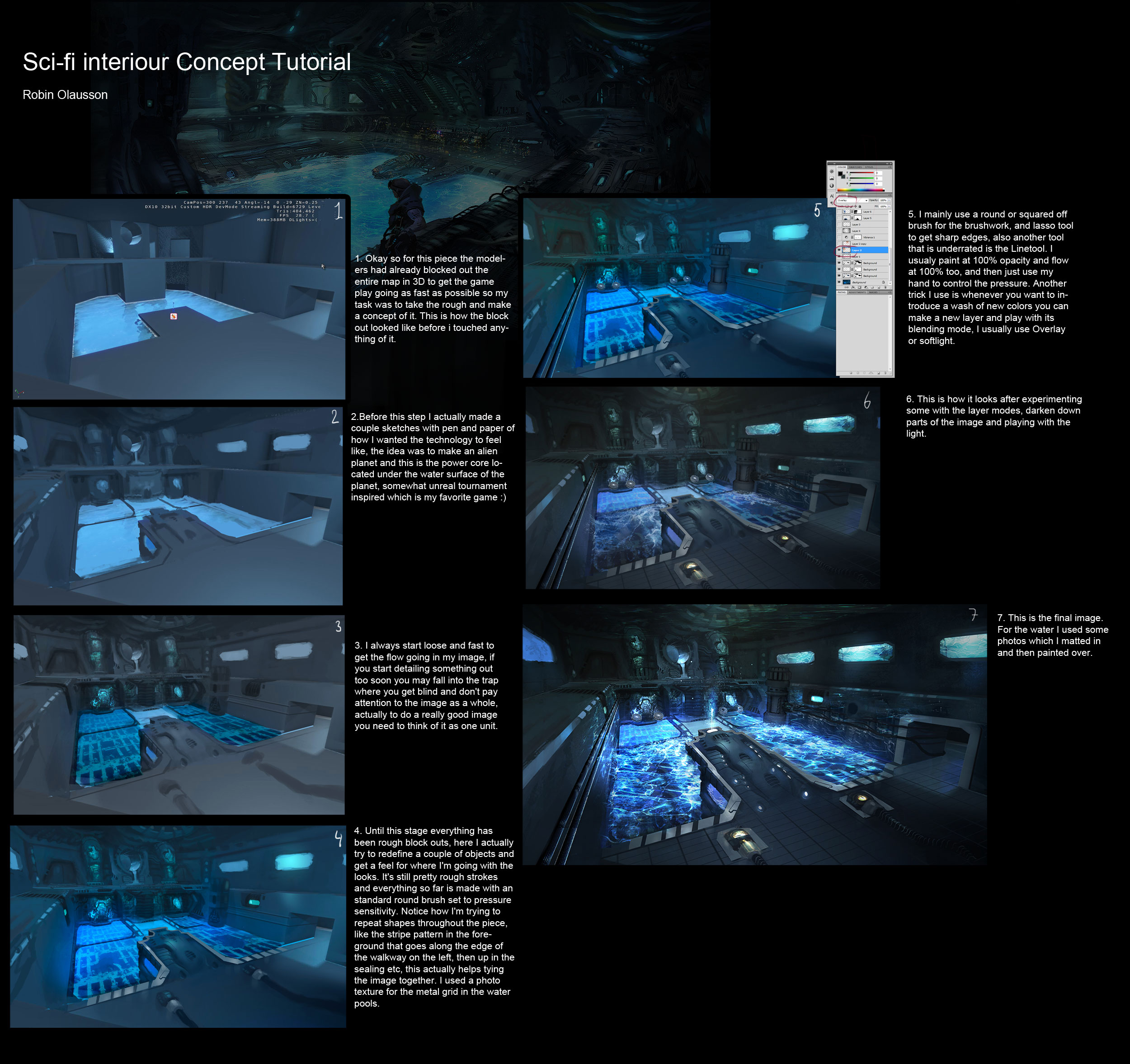Click Lock Transparent Pixels icon
This screenshot has height=1064, width=1130.
[x=847, y=206]
